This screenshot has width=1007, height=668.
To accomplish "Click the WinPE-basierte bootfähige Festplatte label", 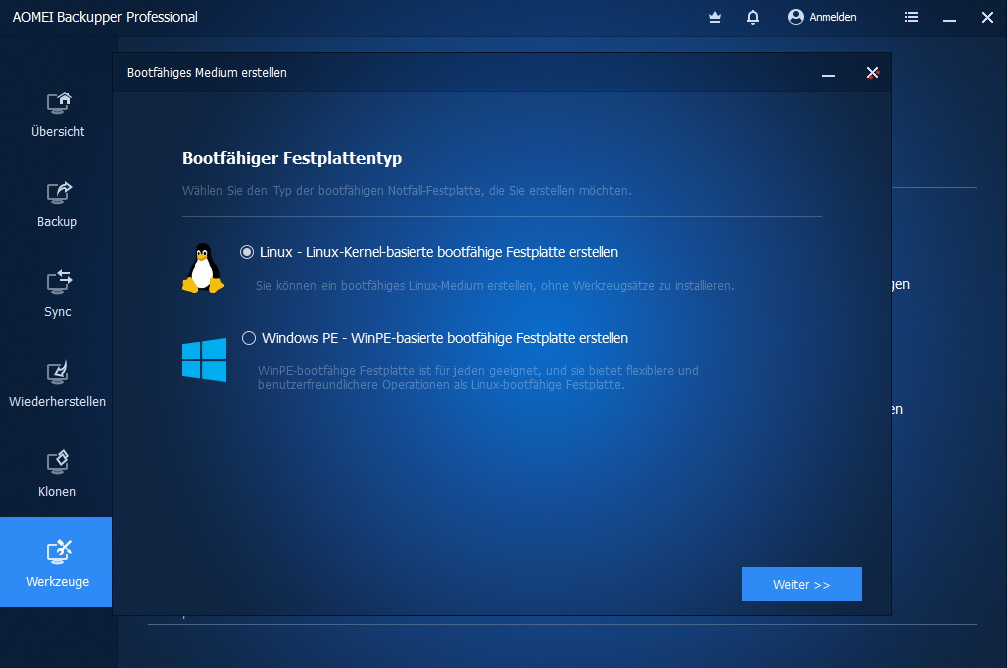I will click(x=445, y=338).
